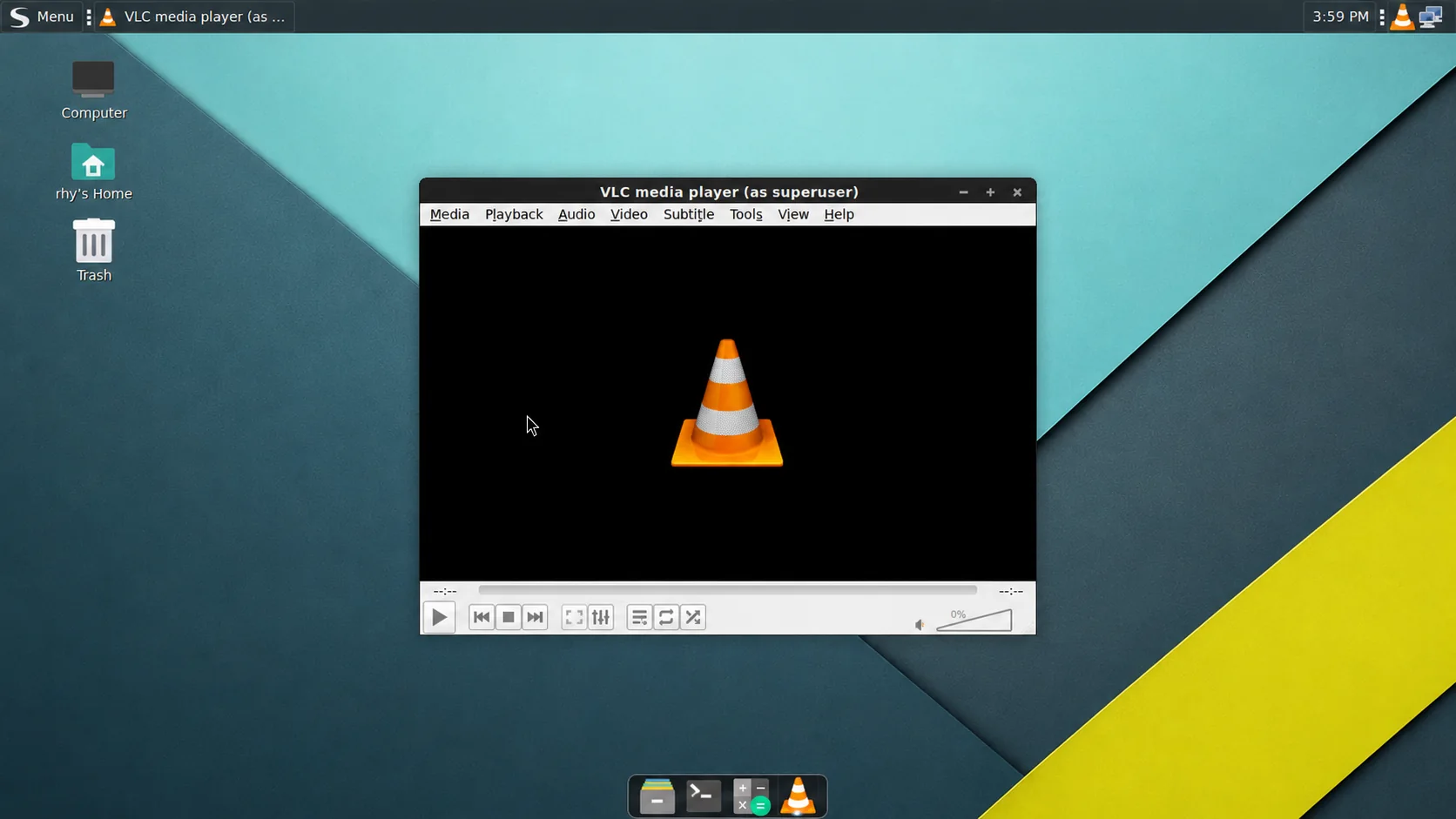
Task: Click the remaining time label
Action: coord(1011,591)
